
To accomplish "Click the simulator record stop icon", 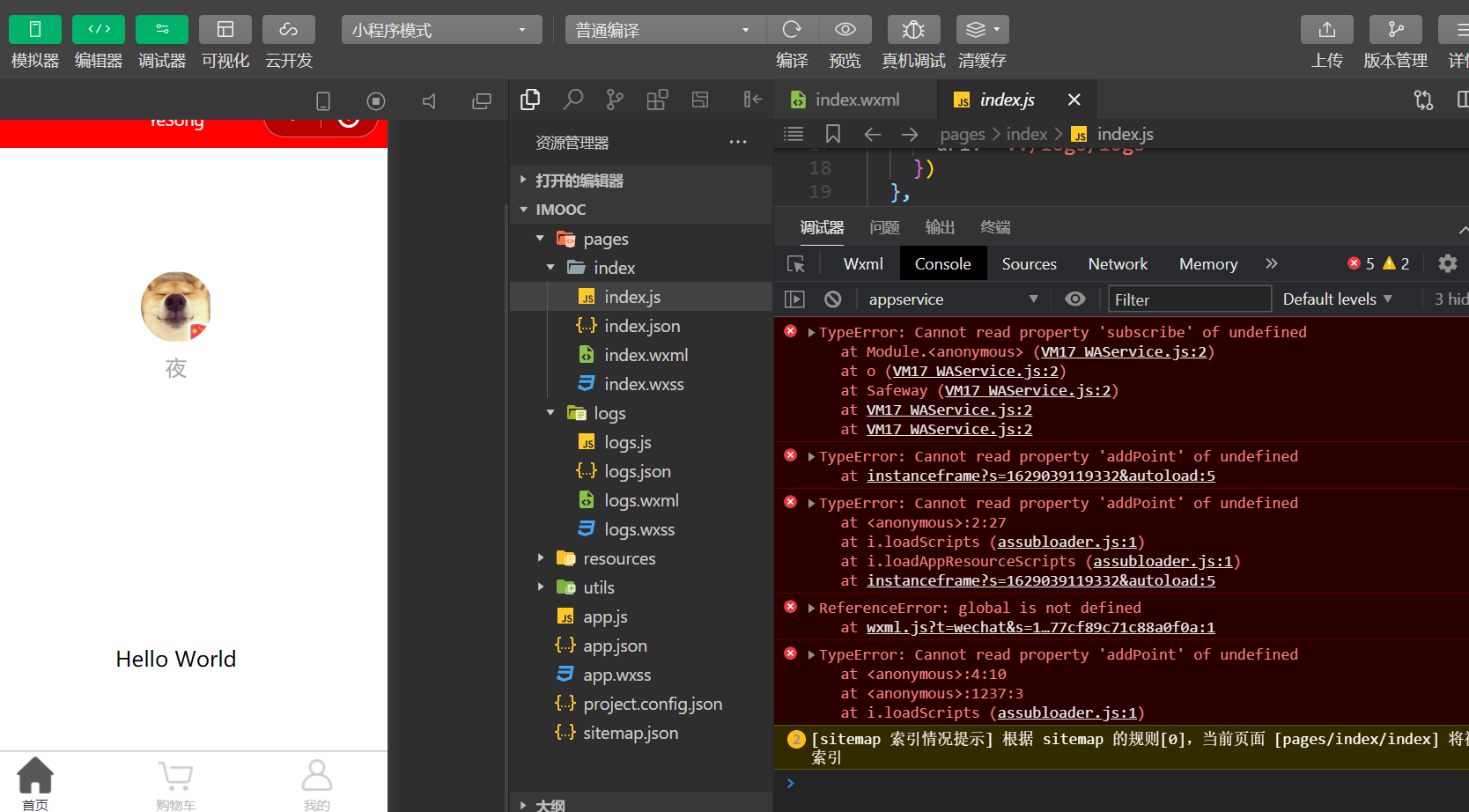I will pos(376,101).
